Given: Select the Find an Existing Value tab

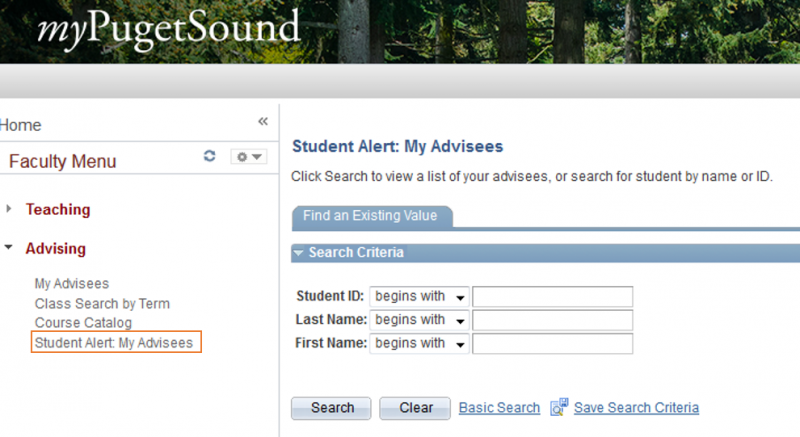Looking at the screenshot, I should 370,216.
